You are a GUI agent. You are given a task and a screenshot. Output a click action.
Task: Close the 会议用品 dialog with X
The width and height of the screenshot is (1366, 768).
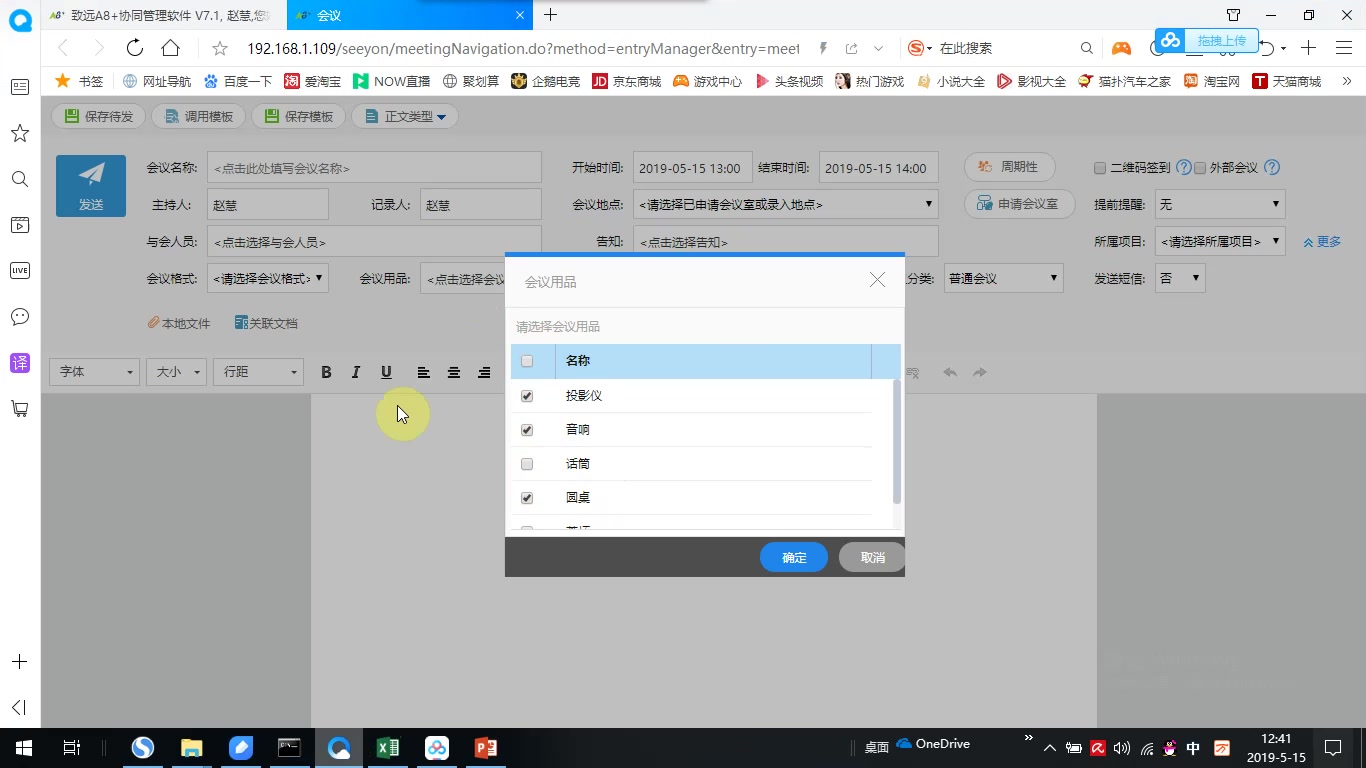pyautogui.click(x=877, y=280)
